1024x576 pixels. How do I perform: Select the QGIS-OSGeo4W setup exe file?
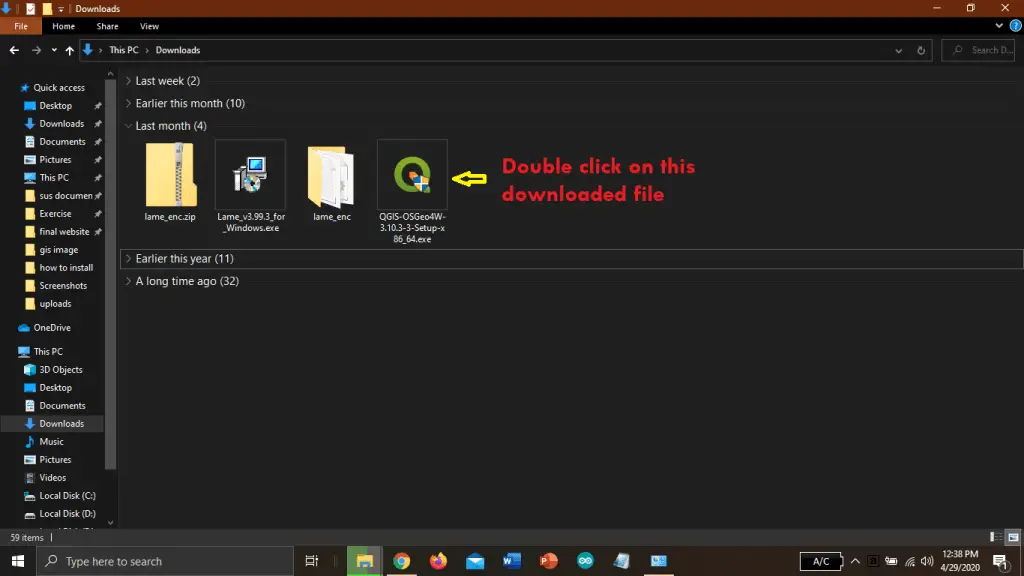point(412,191)
